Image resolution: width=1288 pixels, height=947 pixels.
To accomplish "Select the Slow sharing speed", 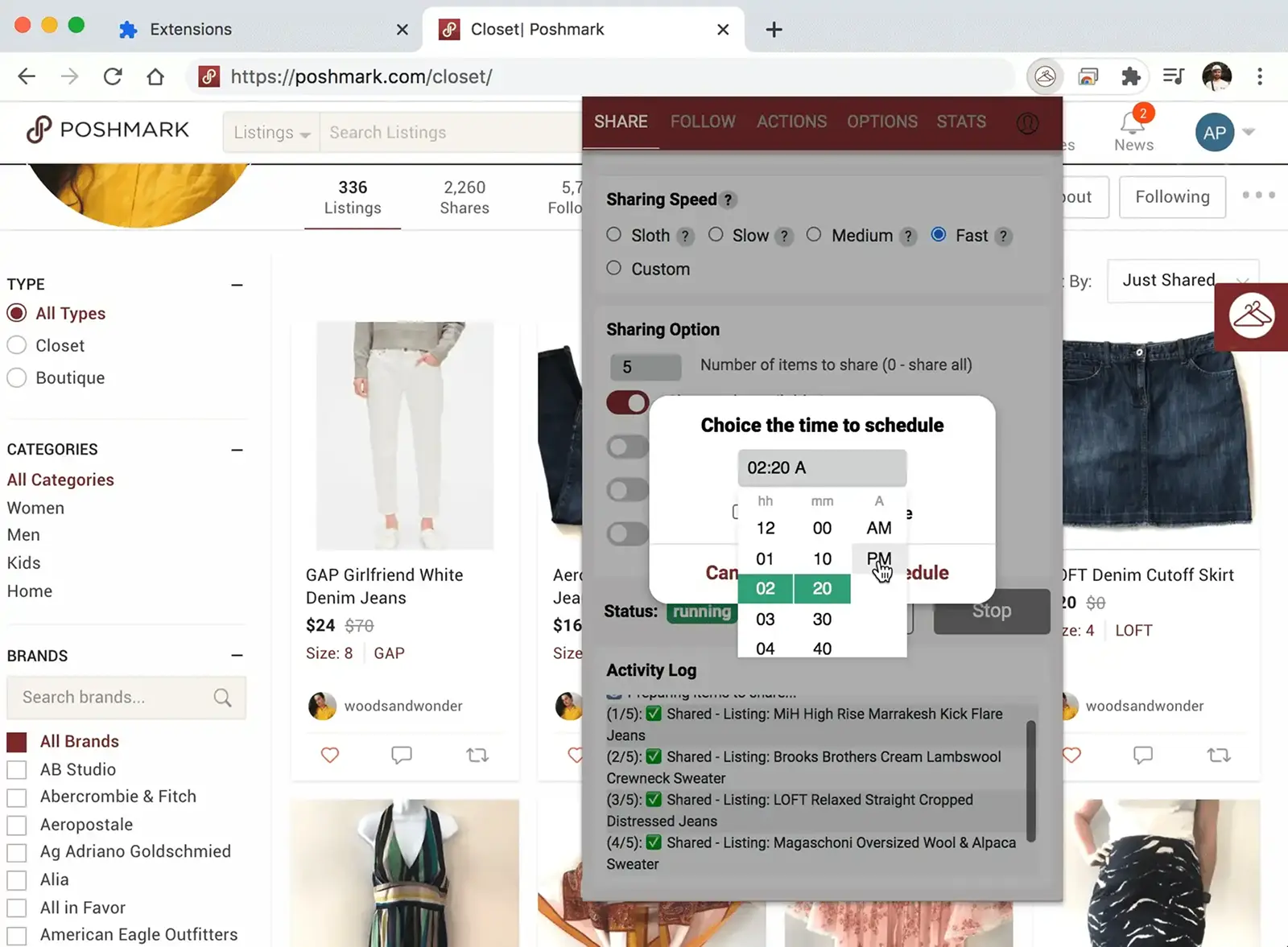I will (716, 234).
